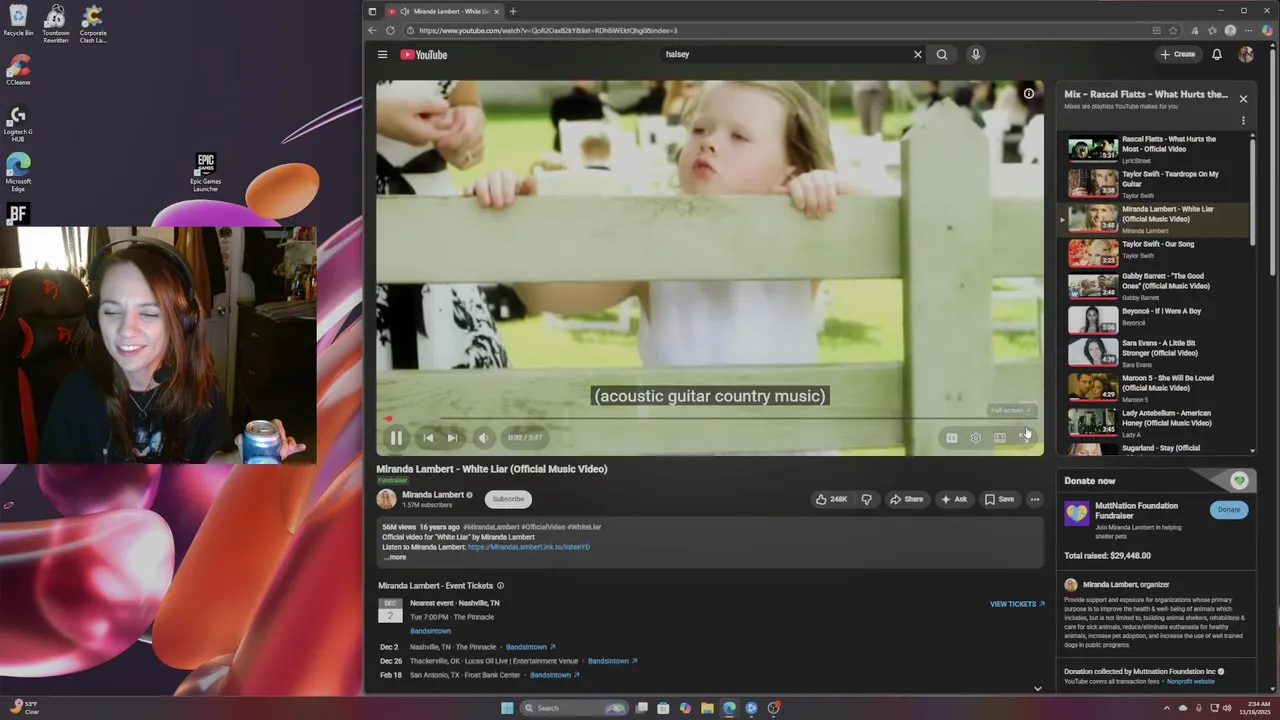Close the Miranda Lambert browser tab
This screenshot has width=1280, height=720.
click(497, 12)
